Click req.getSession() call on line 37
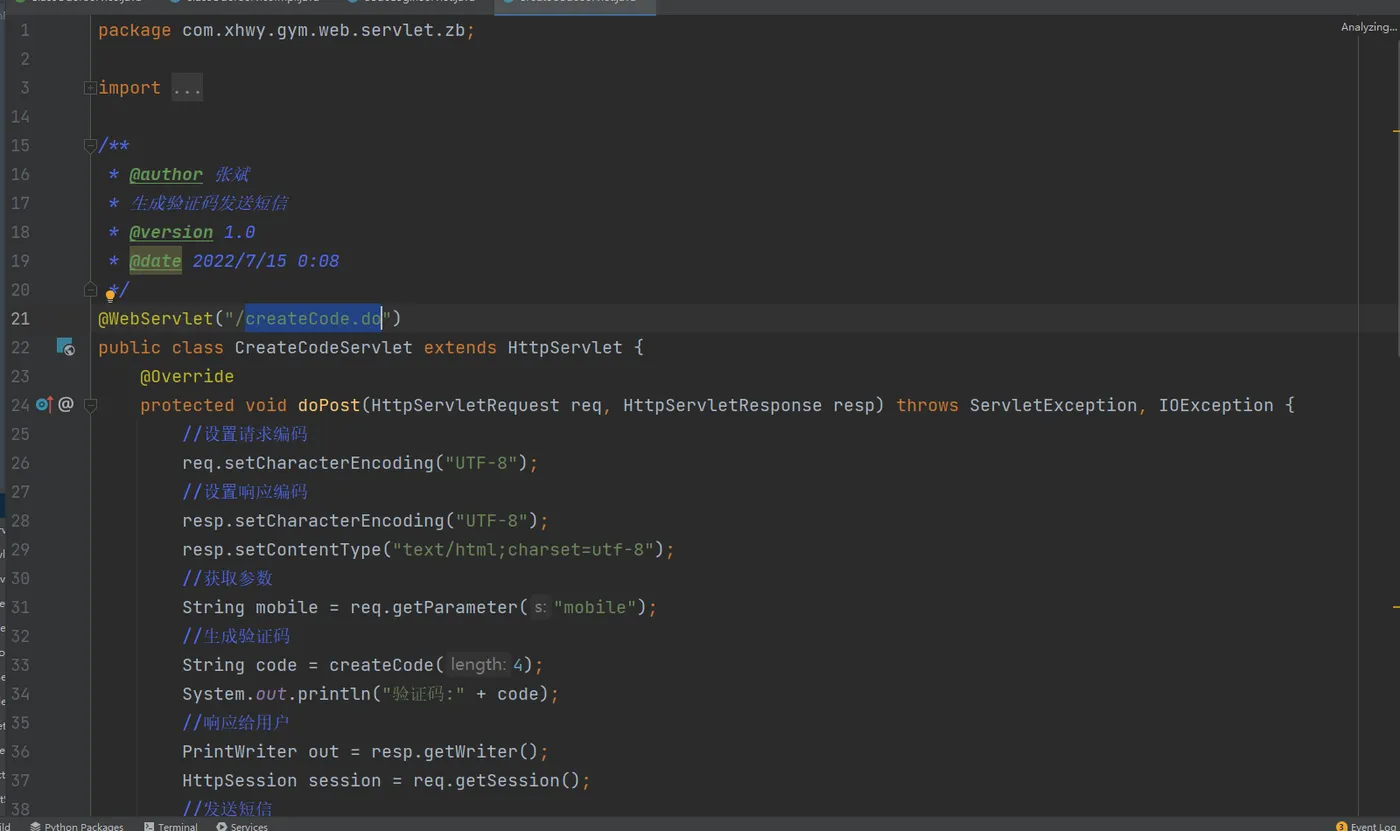 coord(497,781)
